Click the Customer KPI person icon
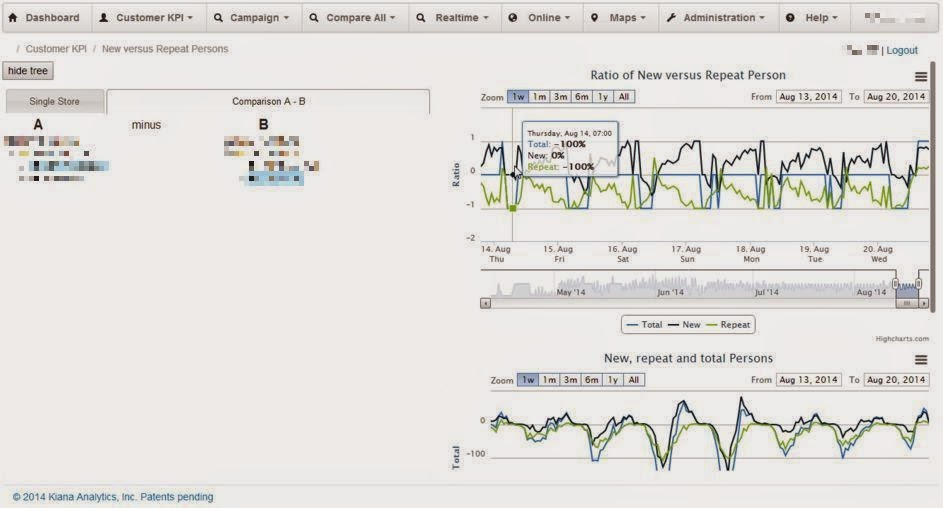The image size is (943, 508). tap(103, 17)
